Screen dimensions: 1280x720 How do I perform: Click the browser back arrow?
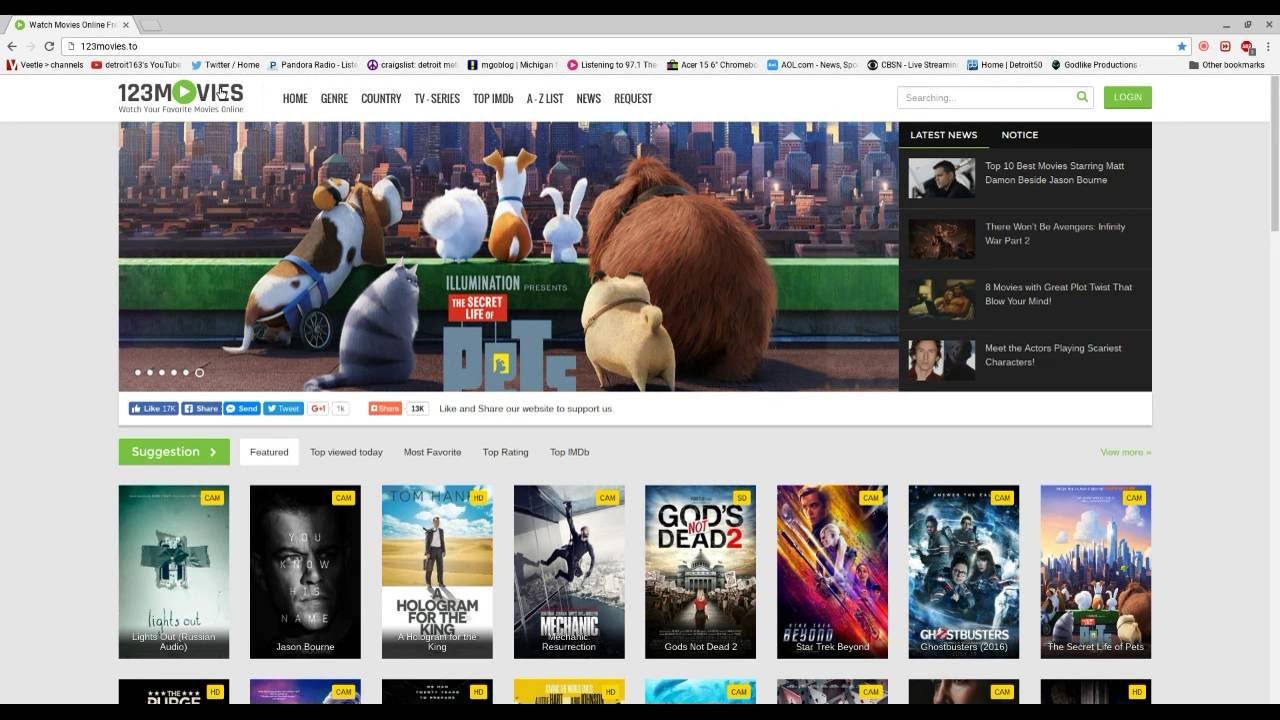pyautogui.click(x=12, y=46)
